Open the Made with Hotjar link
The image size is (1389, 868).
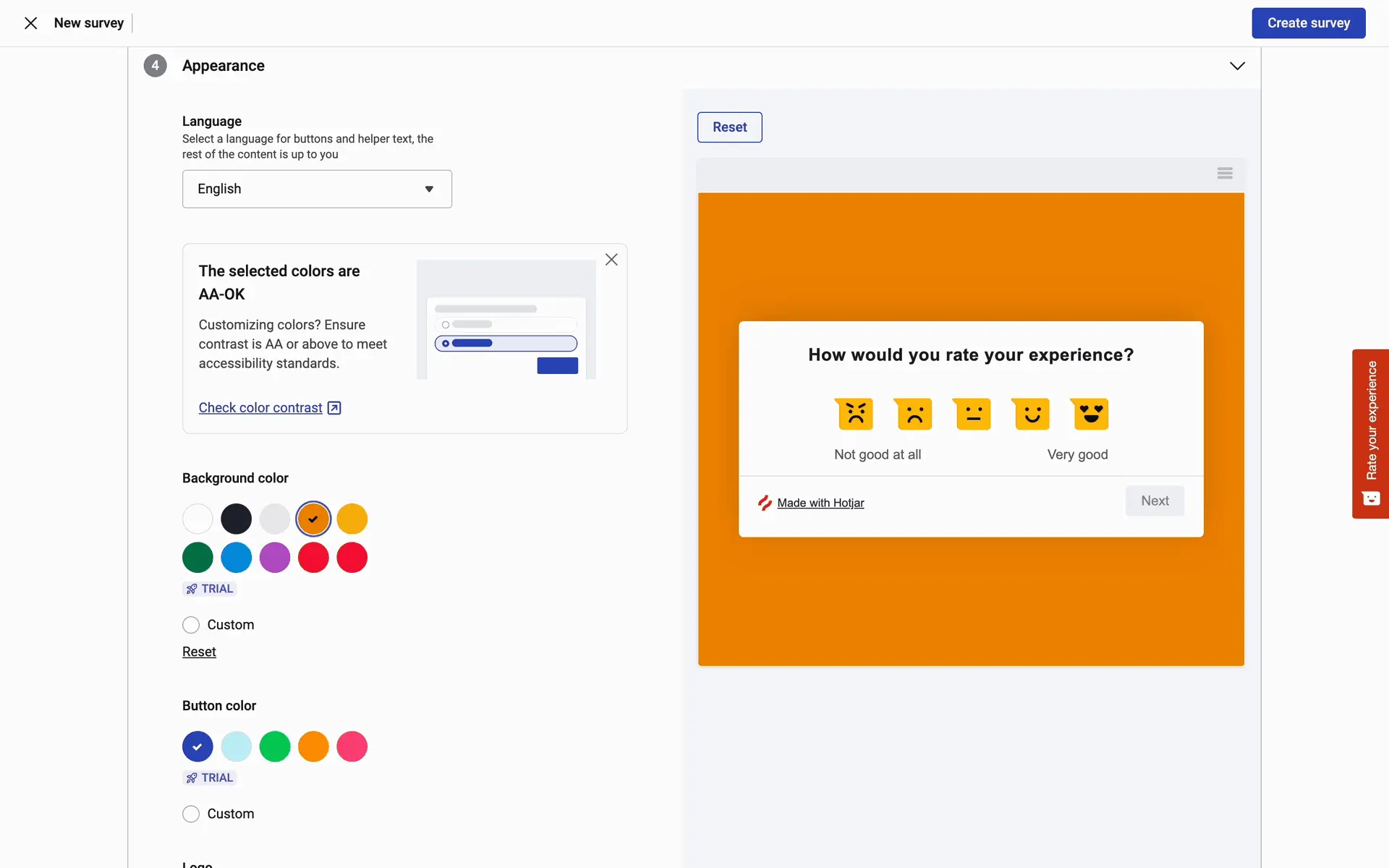coord(820,503)
